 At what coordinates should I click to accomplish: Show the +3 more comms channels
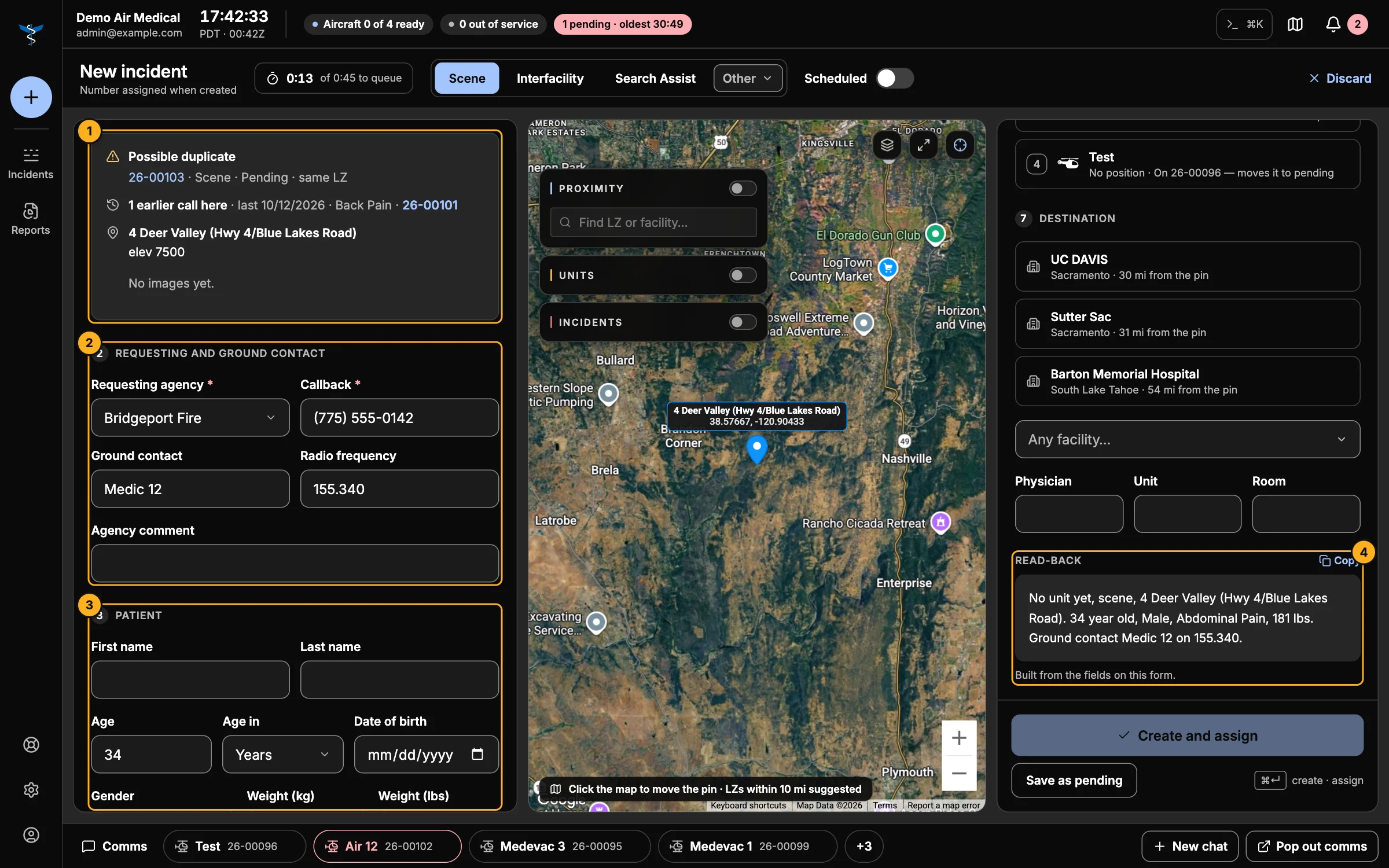point(863,846)
